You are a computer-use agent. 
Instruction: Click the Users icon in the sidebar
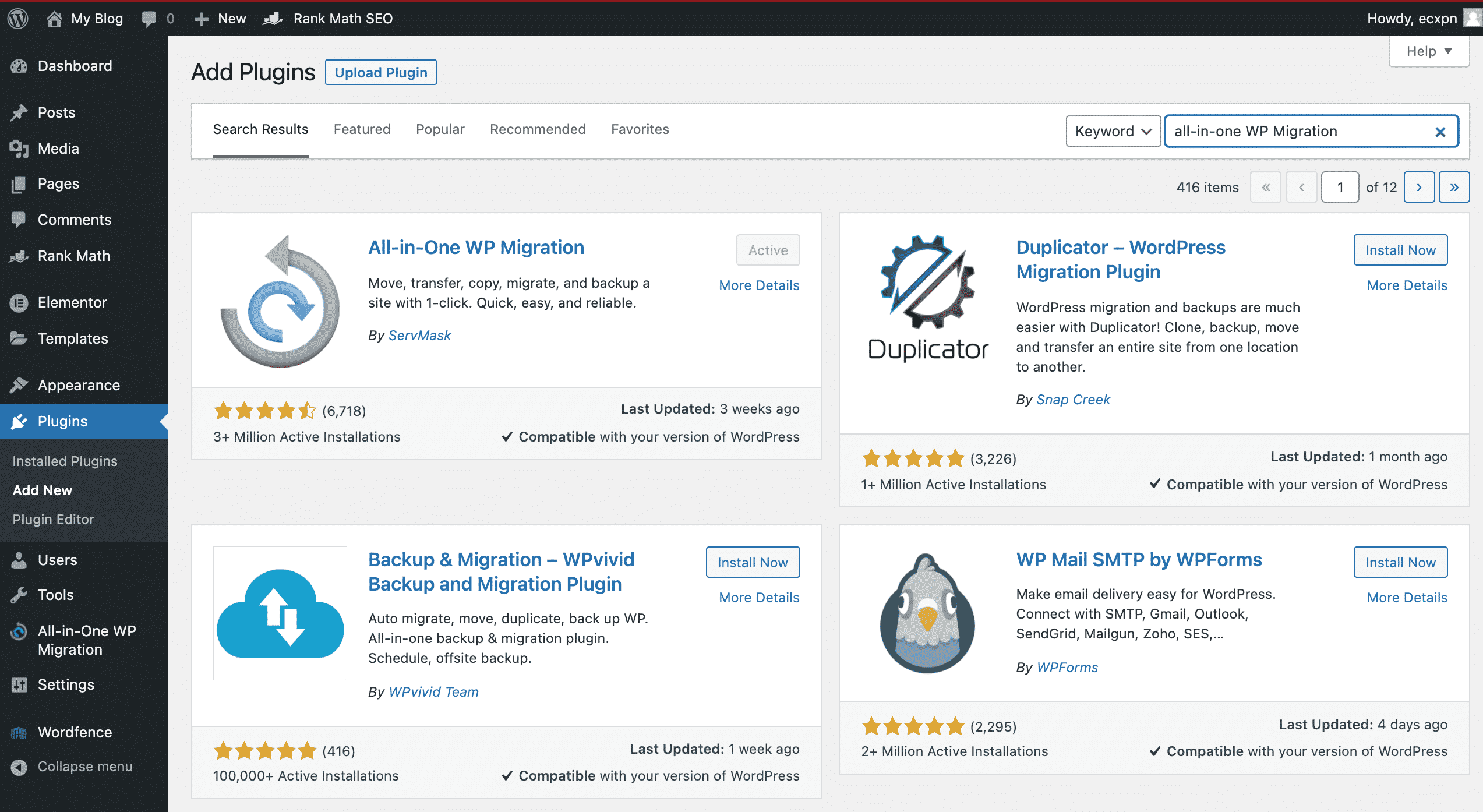(x=19, y=560)
